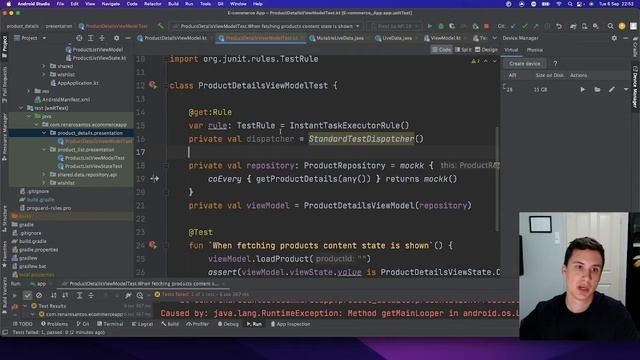The width and height of the screenshot is (640, 360).
Task: Rerun tests in the Run panel
Action: [x=15, y=295]
